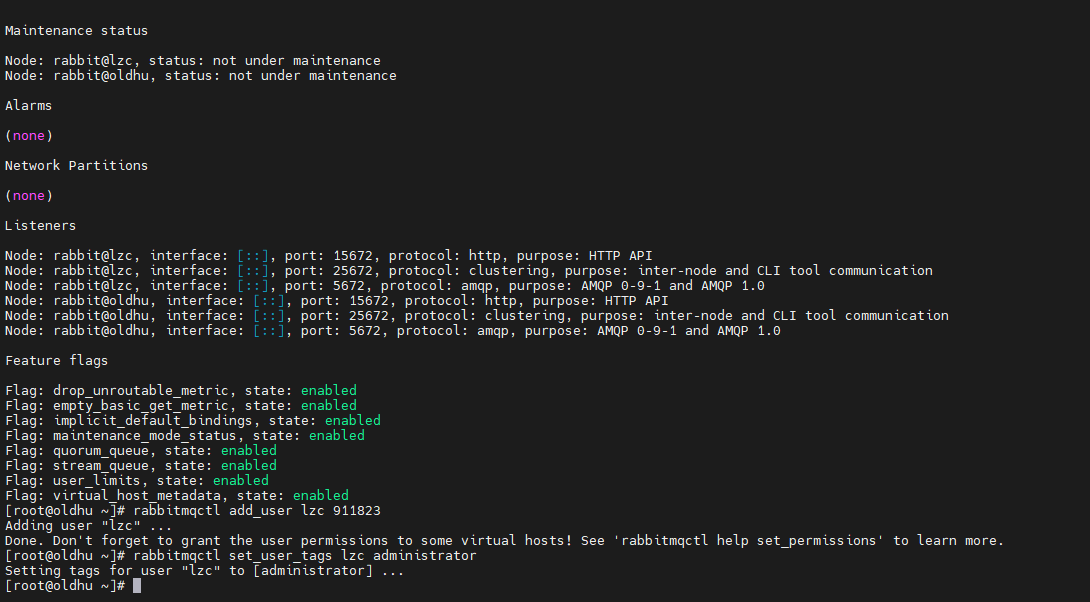Click the terminal cursor block at prompt
This screenshot has width=1090, height=602.
(x=137, y=586)
